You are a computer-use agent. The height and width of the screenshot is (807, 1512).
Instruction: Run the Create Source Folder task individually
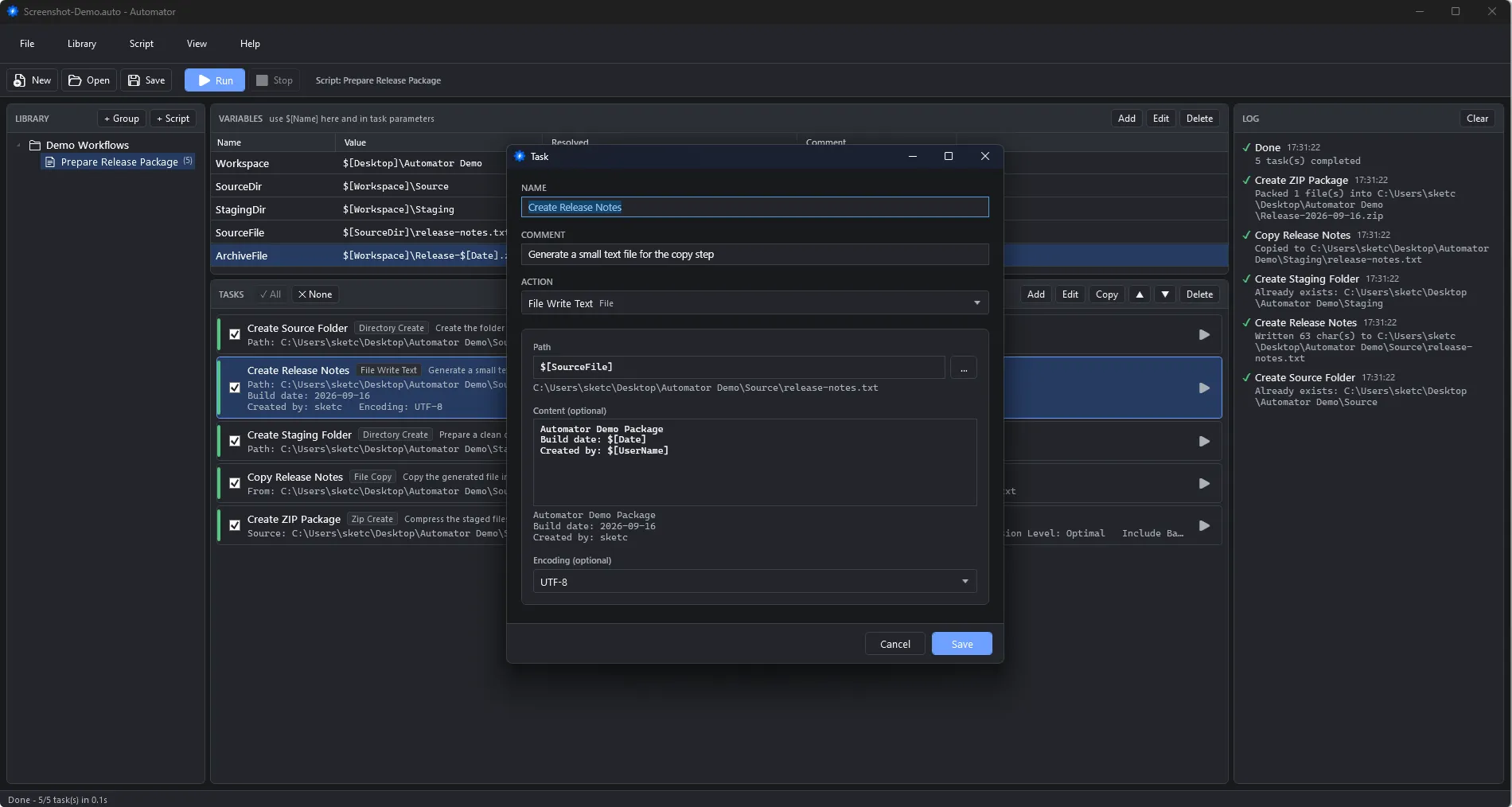click(1204, 335)
